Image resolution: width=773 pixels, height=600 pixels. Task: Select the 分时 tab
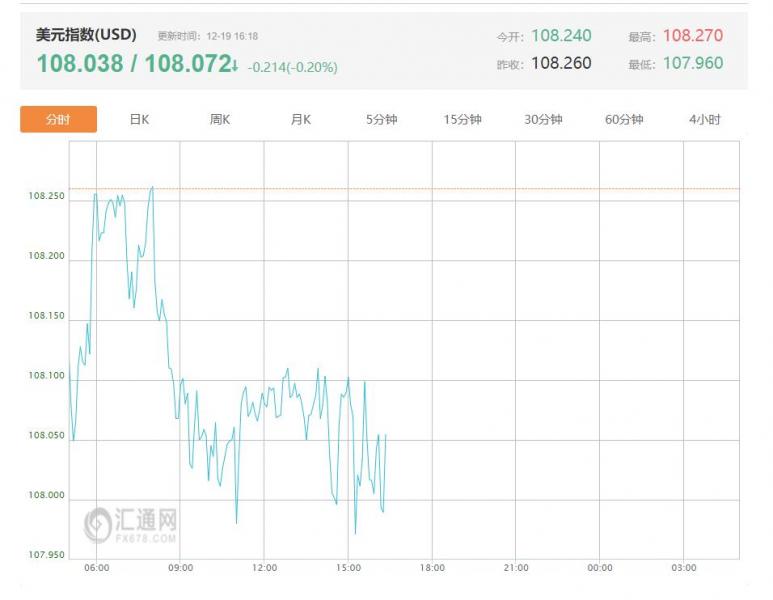[58, 120]
